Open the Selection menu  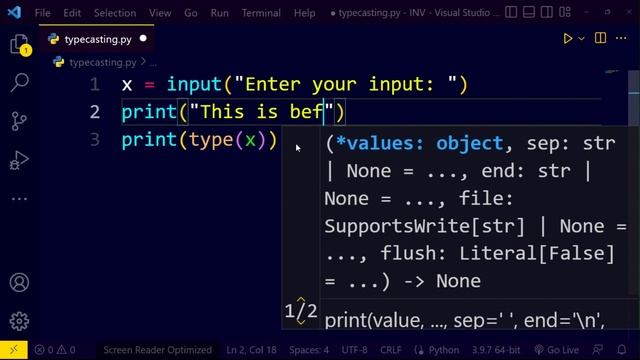(115, 13)
